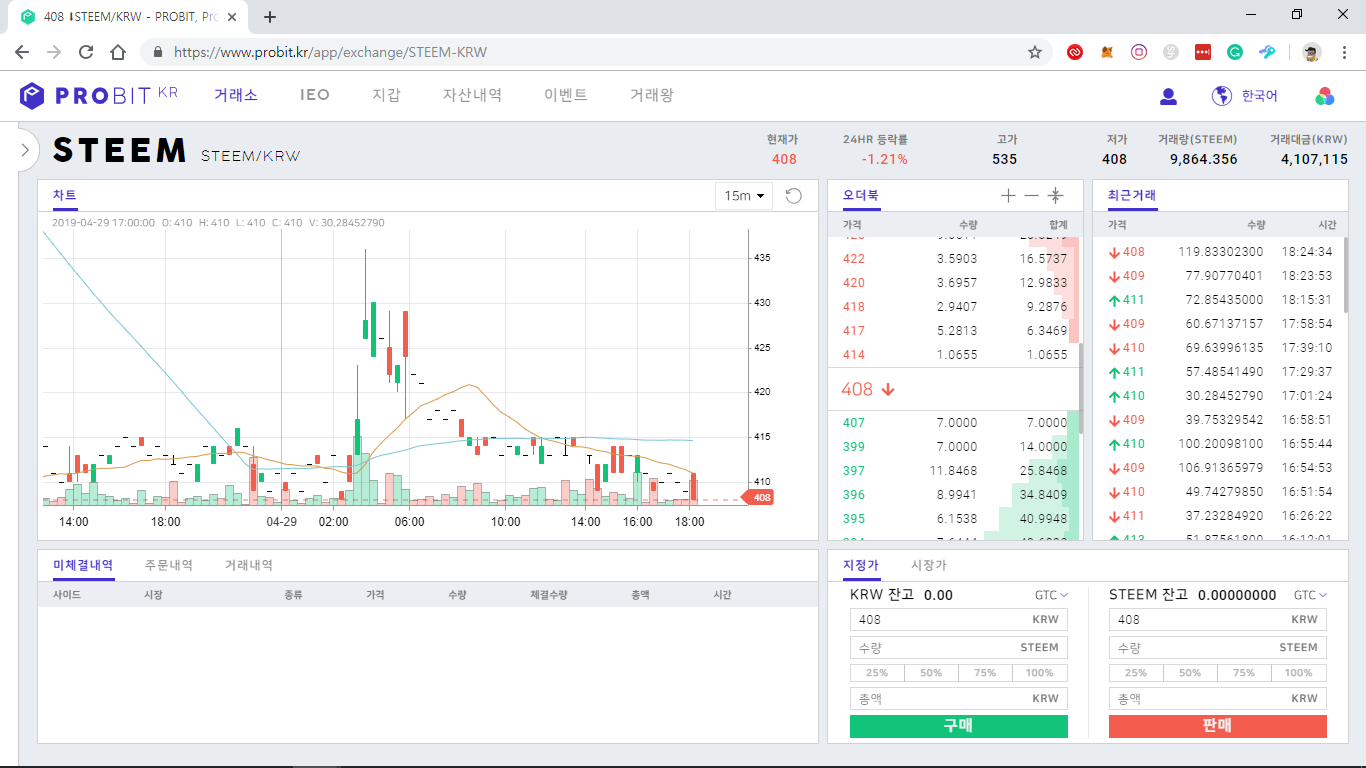The height and width of the screenshot is (768, 1366).
Task: Click the blue key extension icon
Action: point(1267,52)
